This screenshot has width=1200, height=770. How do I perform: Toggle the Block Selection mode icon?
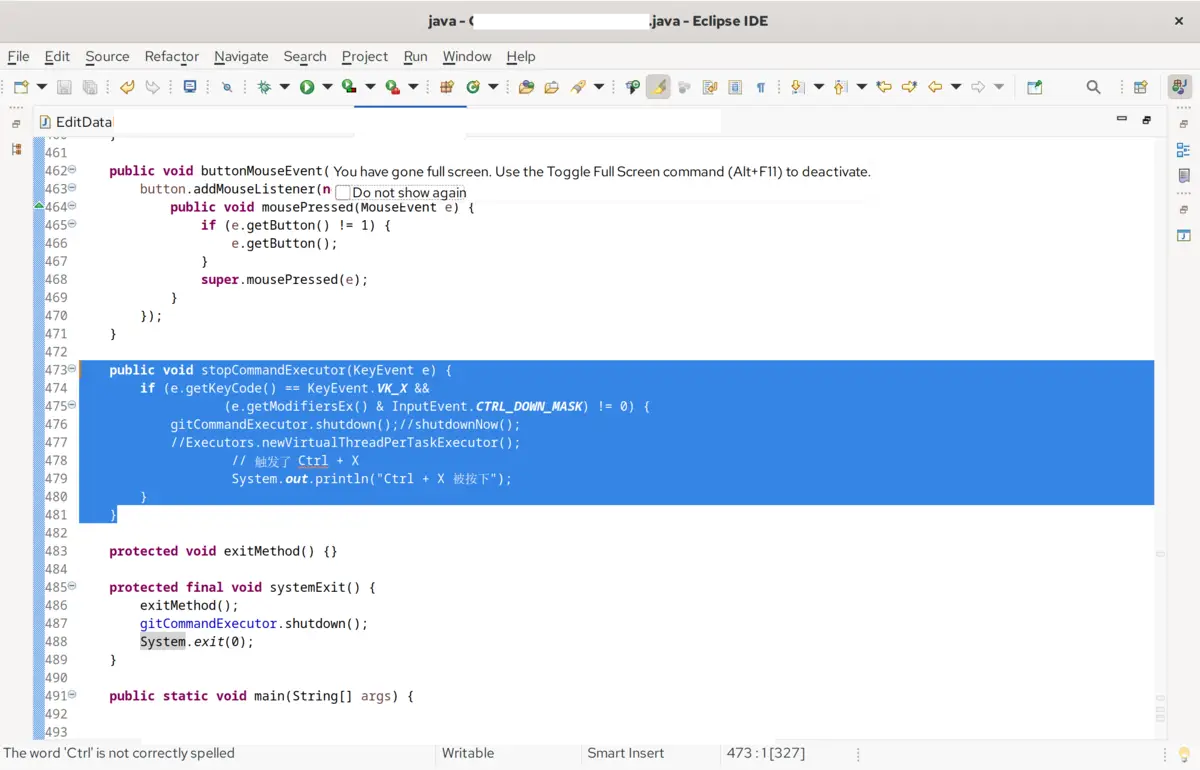coord(735,87)
